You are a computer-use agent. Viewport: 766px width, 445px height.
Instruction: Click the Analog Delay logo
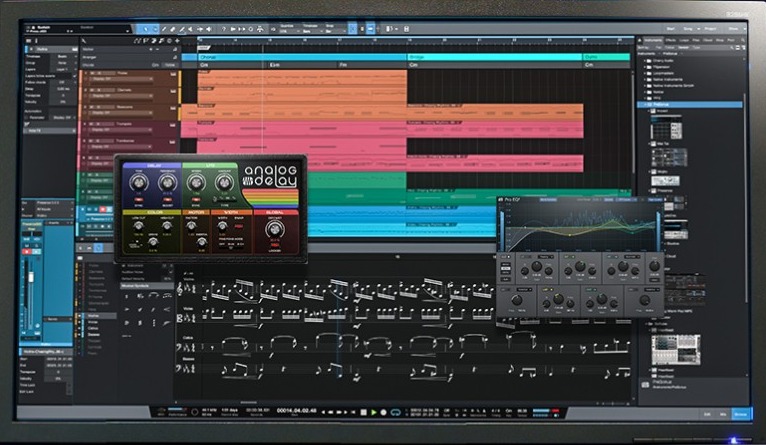(270, 178)
